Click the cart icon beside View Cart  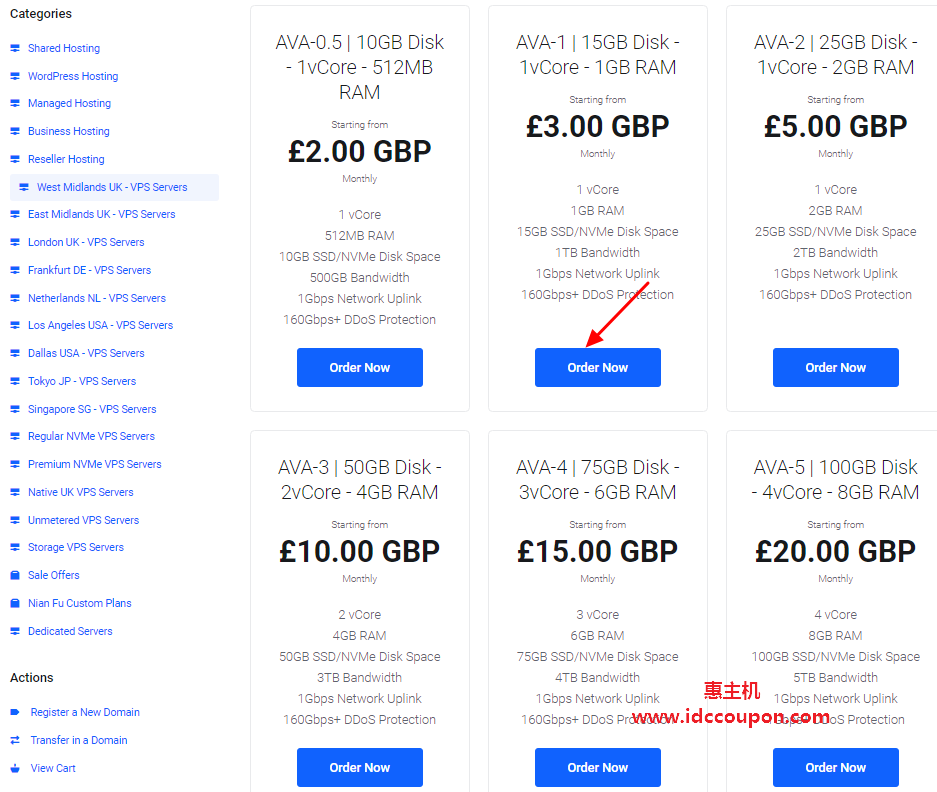(15, 769)
